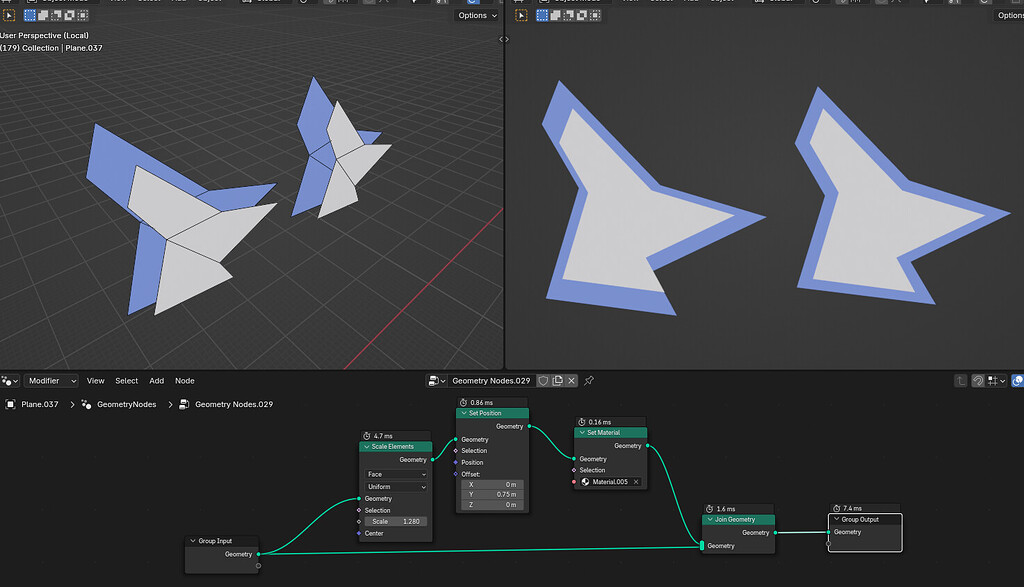The height and width of the screenshot is (587, 1024).
Task: Click the left viewport tweak tool icon
Action: [9, 15]
